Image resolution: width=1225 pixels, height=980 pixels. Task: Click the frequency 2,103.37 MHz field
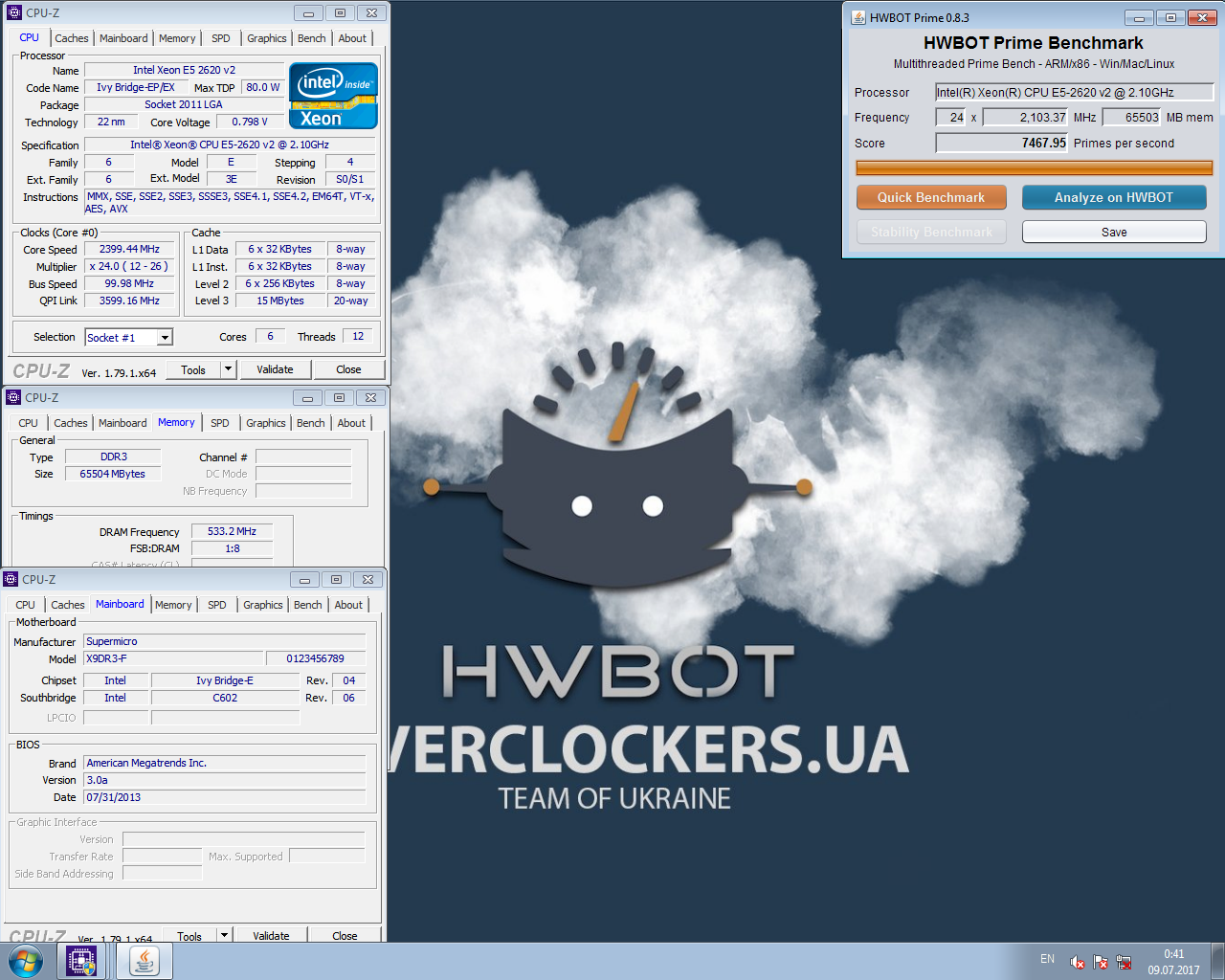tap(1025, 117)
